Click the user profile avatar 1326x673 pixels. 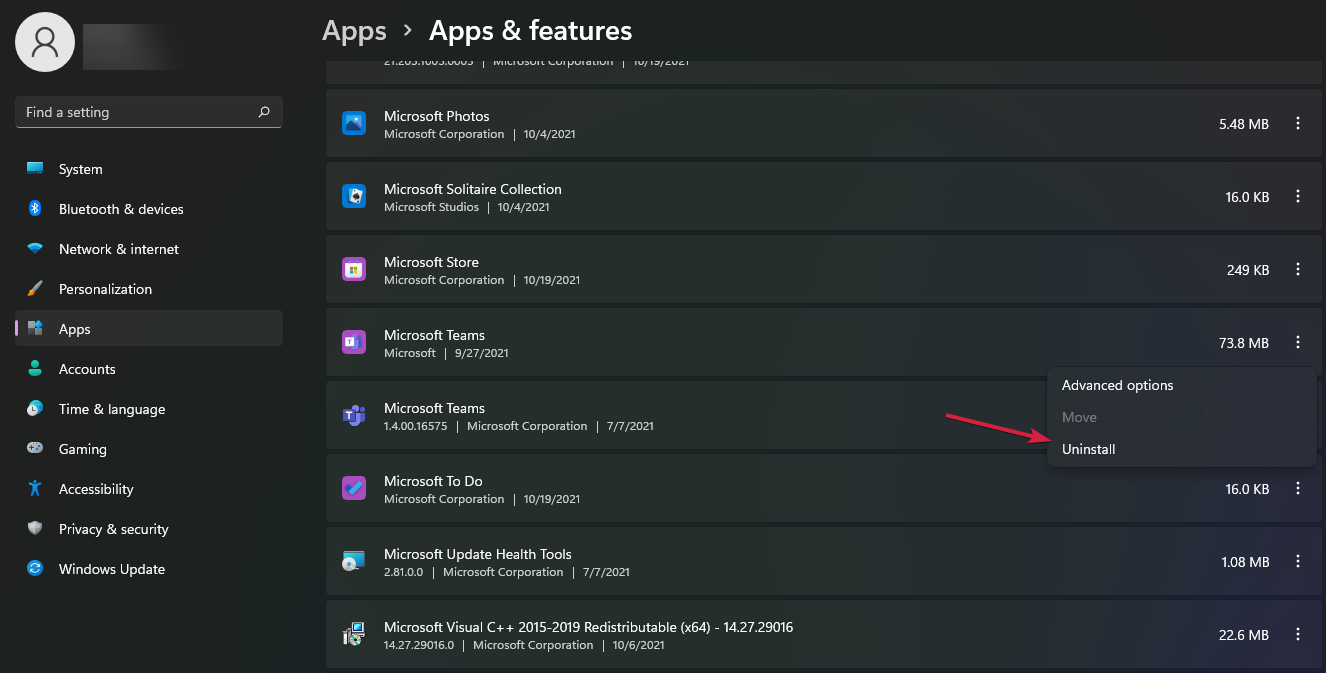pyautogui.click(x=45, y=42)
